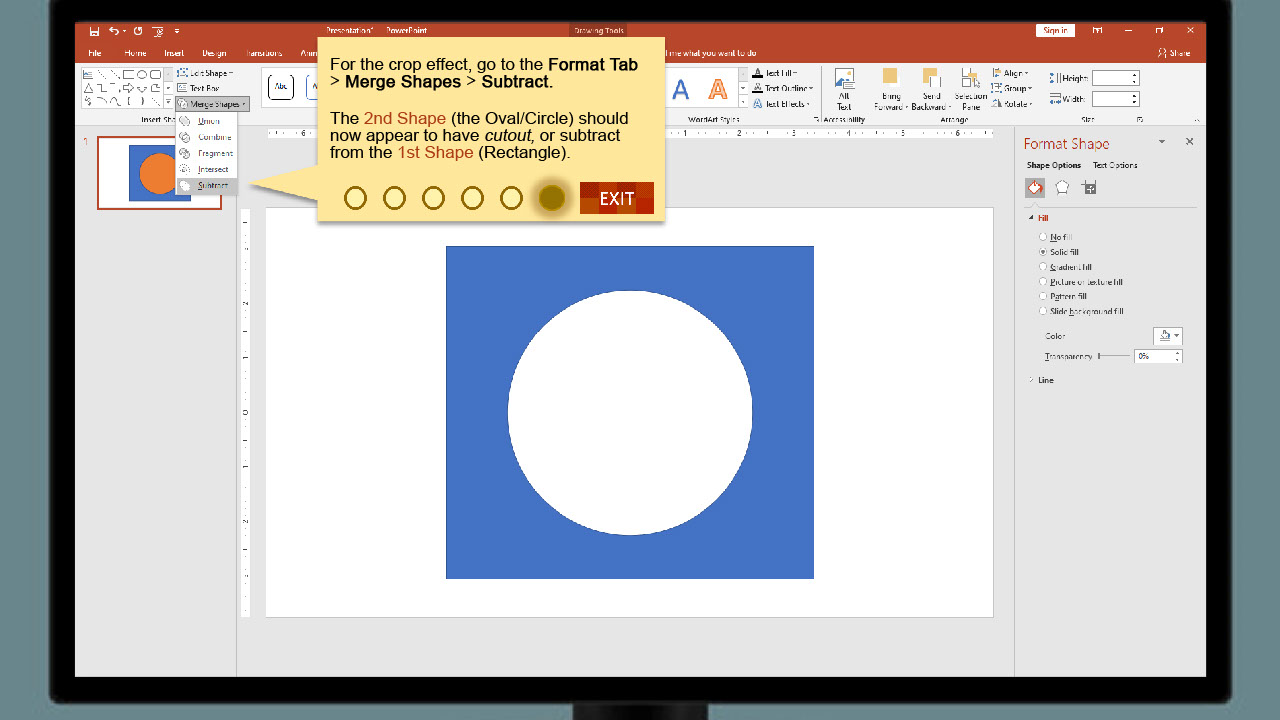1280x720 pixels.
Task: Open the fill Color picker dropdown
Action: pyautogui.click(x=1167, y=336)
